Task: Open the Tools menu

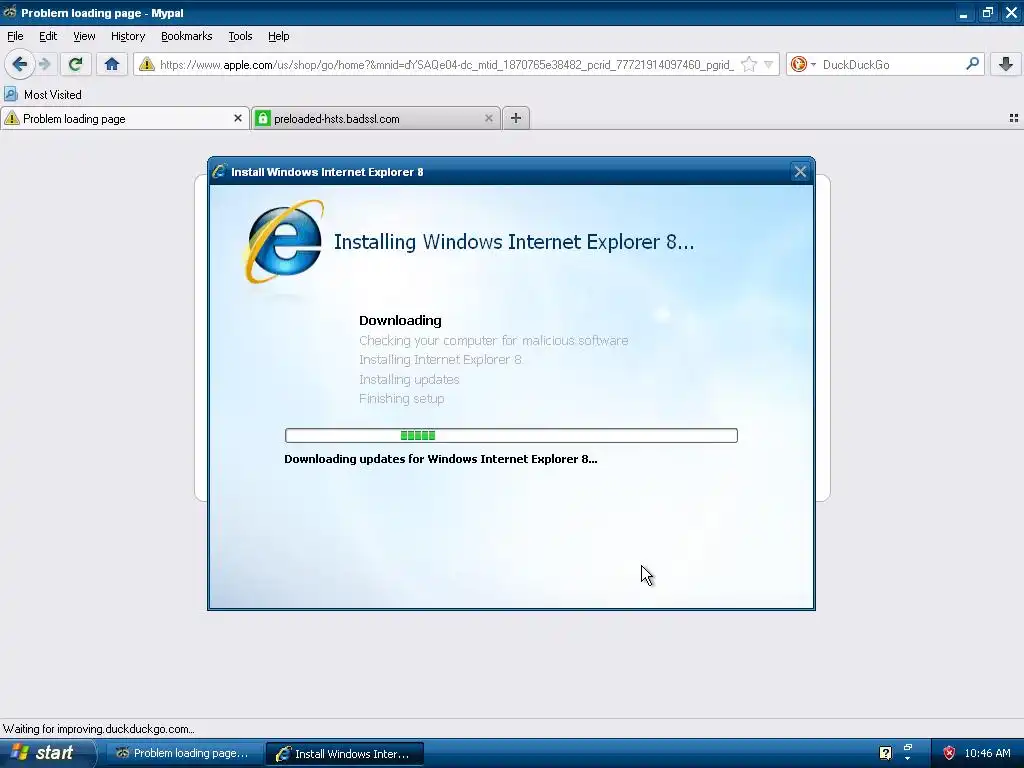Action: pyautogui.click(x=240, y=36)
